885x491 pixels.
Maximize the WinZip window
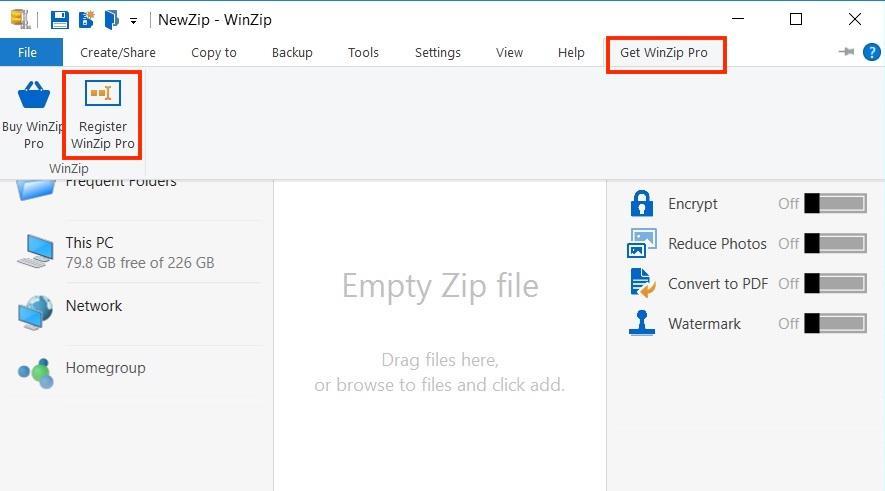coord(796,19)
